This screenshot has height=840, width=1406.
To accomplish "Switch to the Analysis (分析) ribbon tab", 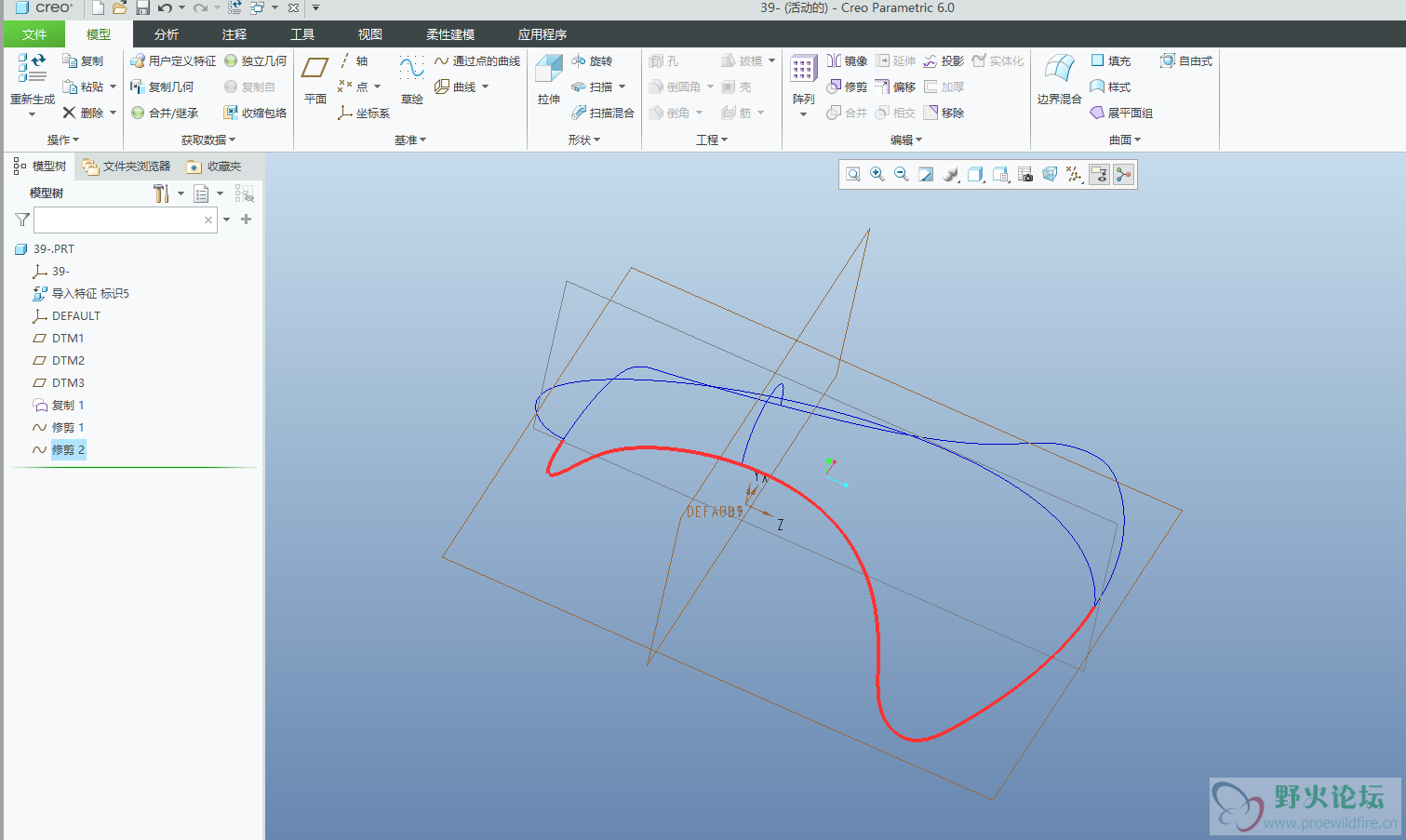I will [167, 34].
